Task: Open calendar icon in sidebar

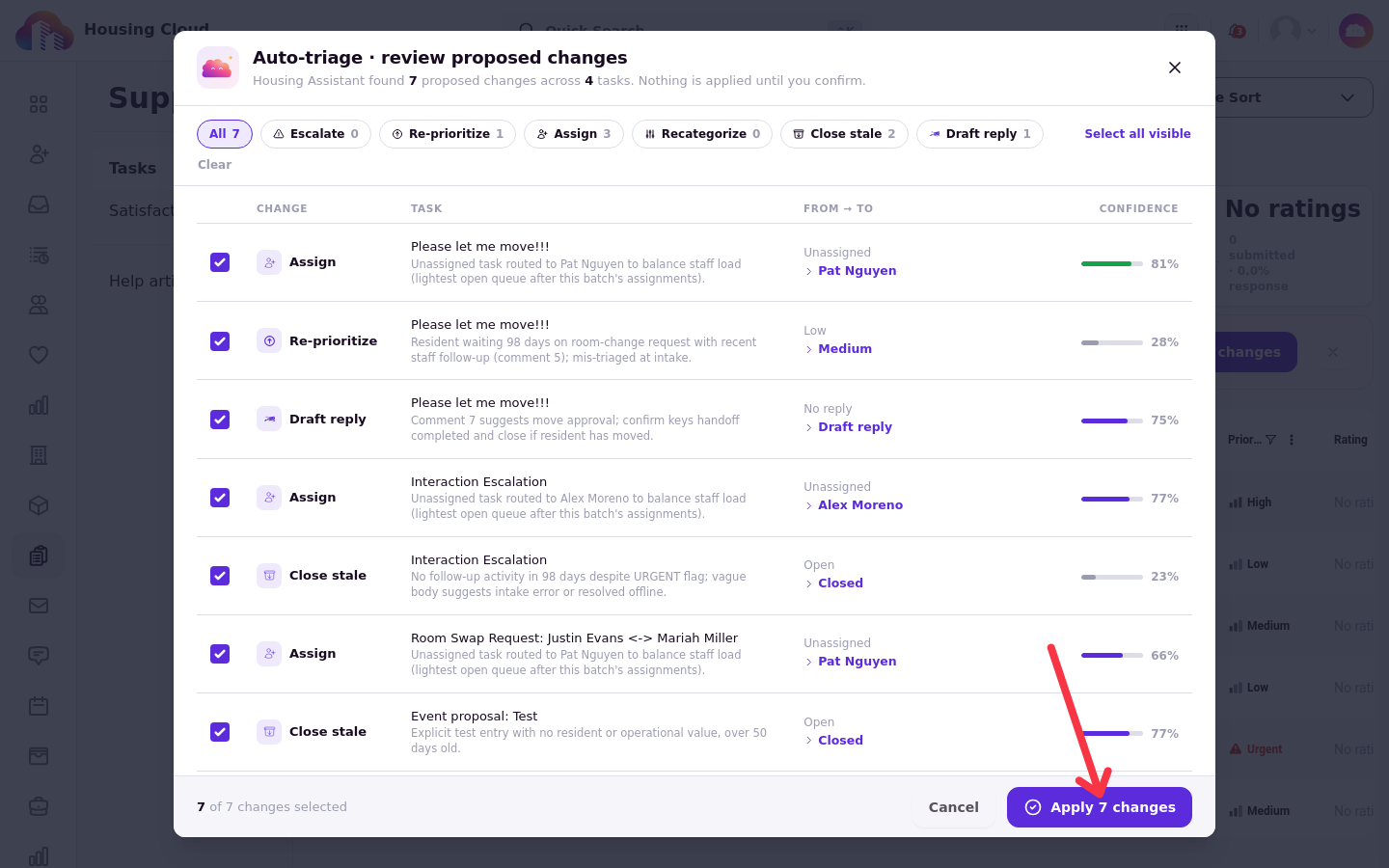Action: coord(39,706)
